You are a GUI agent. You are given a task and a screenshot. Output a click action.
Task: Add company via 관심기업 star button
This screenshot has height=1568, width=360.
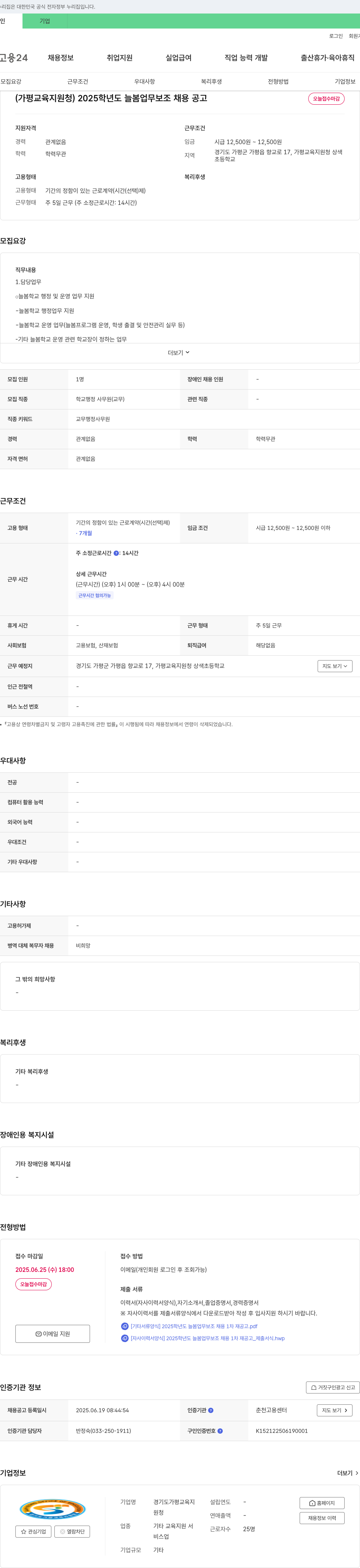(x=33, y=1532)
